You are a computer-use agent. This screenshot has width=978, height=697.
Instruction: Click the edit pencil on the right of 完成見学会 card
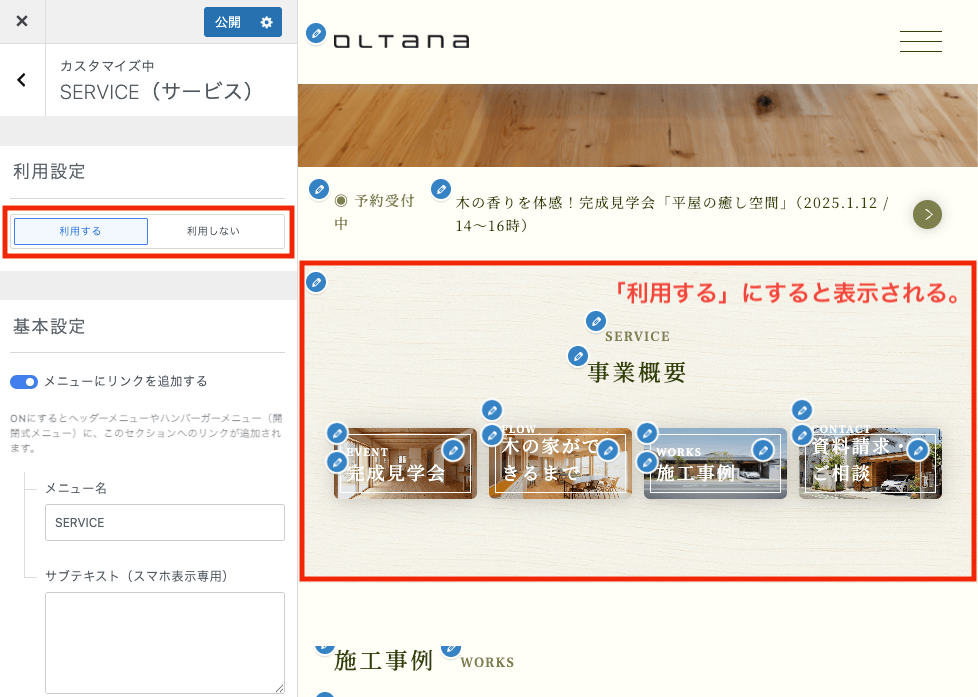click(453, 449)
